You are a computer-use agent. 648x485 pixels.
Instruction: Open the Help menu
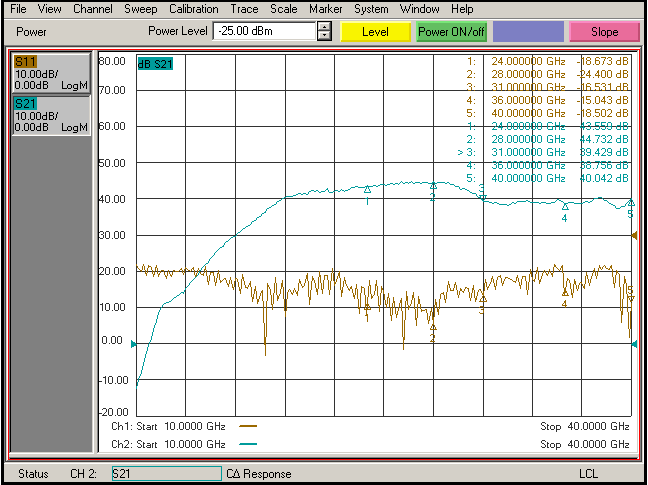point(462,9)
